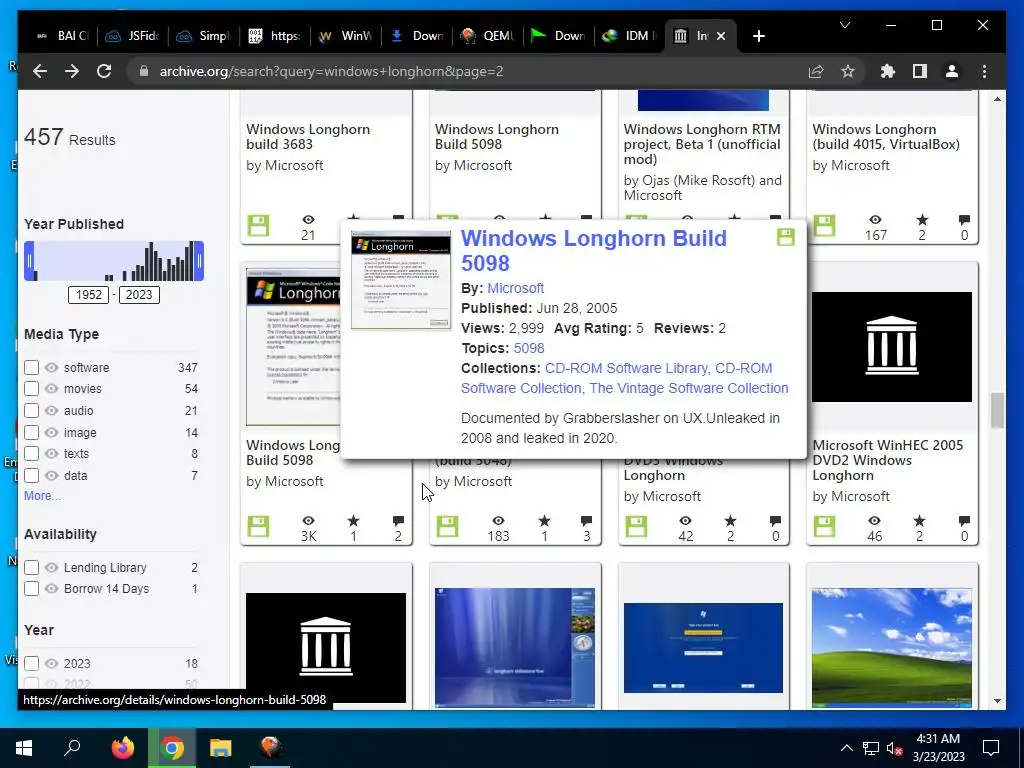Image resolution: width=1024 pixels, height=768 pixels.
Task: Open Chrome three-dot menu
Action: coord(984,71)
